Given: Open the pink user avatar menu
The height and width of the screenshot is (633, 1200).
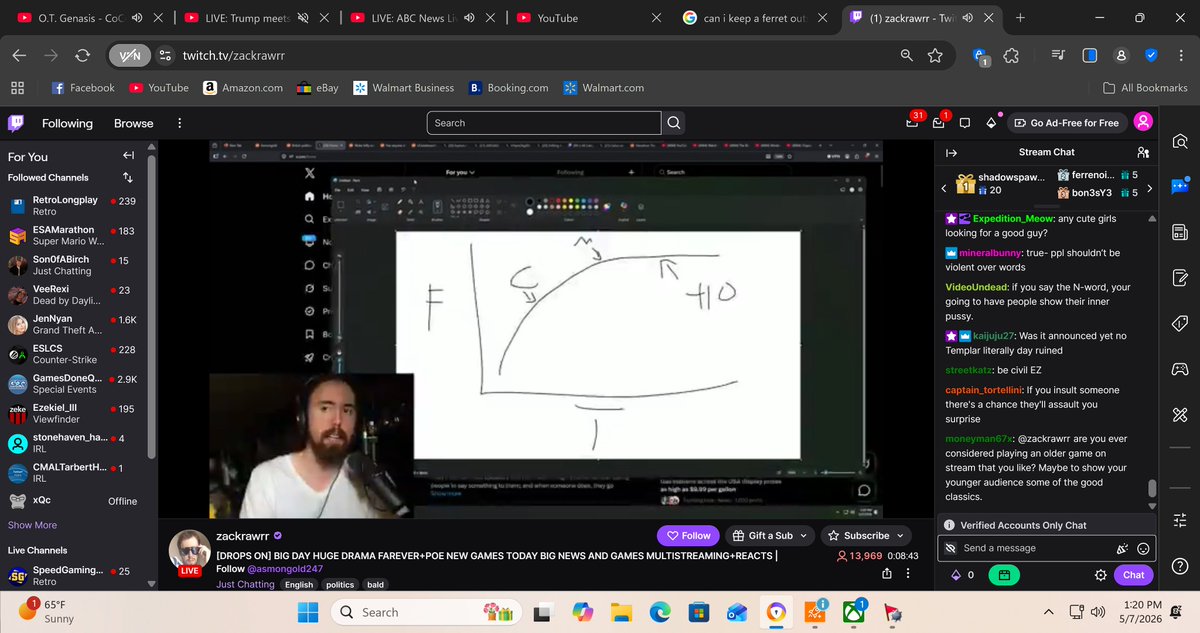Looking at the screenshot, I should (1144, 122).
